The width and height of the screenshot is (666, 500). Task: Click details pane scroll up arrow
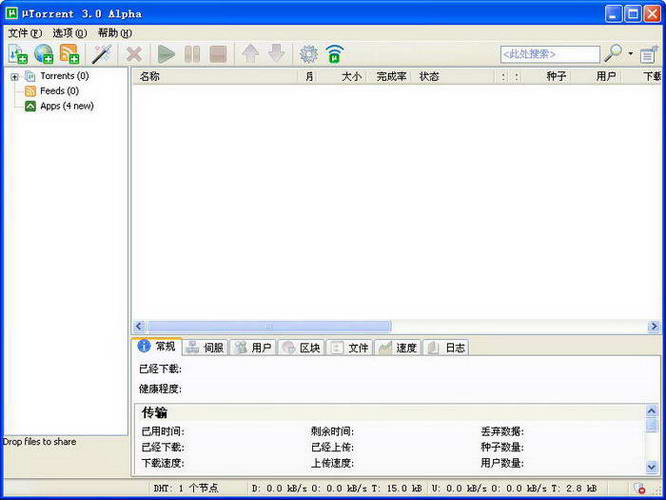coord(652,411)
